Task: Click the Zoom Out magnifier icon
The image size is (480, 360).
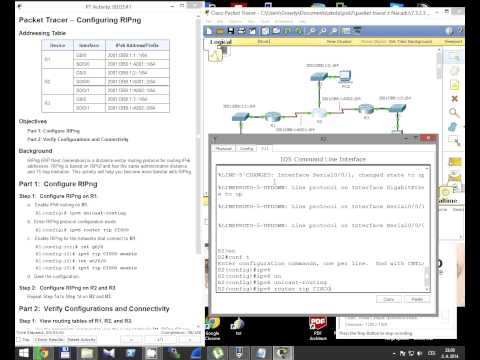Action: pyautogui.click(x=334, y=31)
